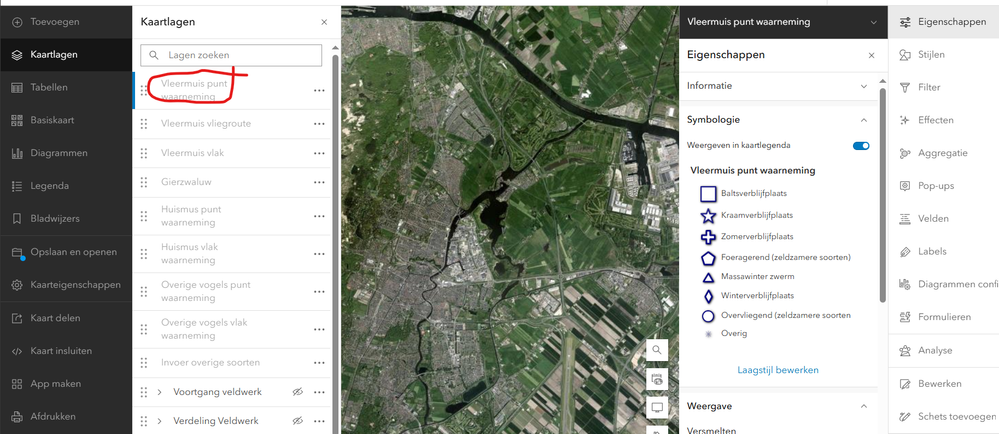Open the Filter tool

(x=944, y=87)
